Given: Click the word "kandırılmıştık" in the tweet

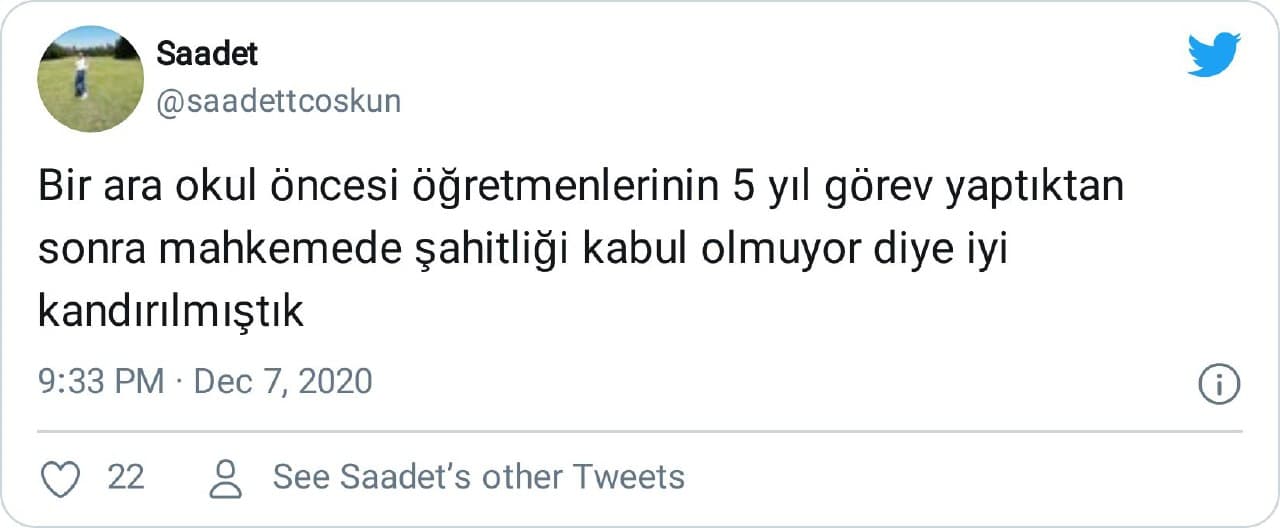Looking at the screenshot, I should point(171,313).
